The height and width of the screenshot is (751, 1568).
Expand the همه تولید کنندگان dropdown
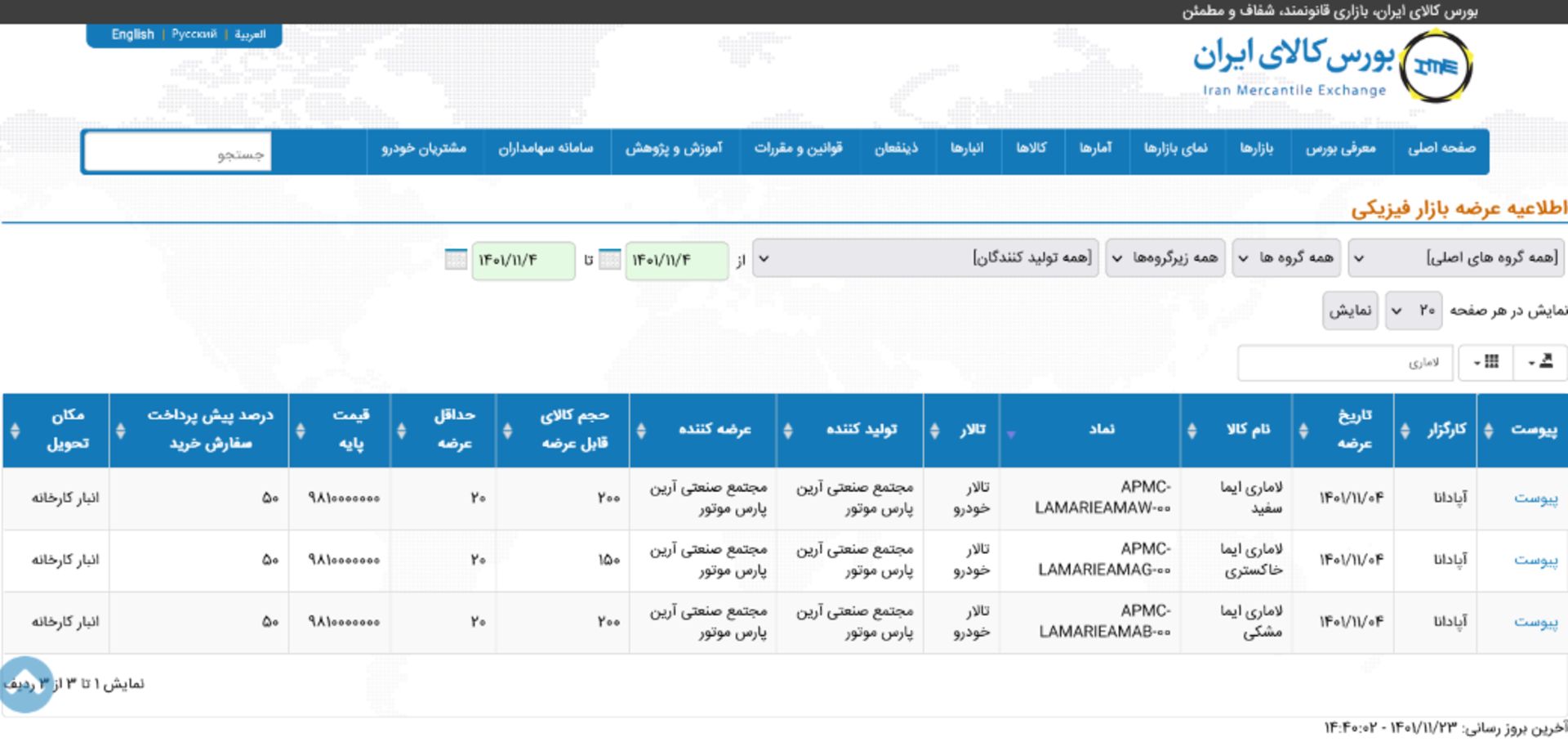coord(925,258)
